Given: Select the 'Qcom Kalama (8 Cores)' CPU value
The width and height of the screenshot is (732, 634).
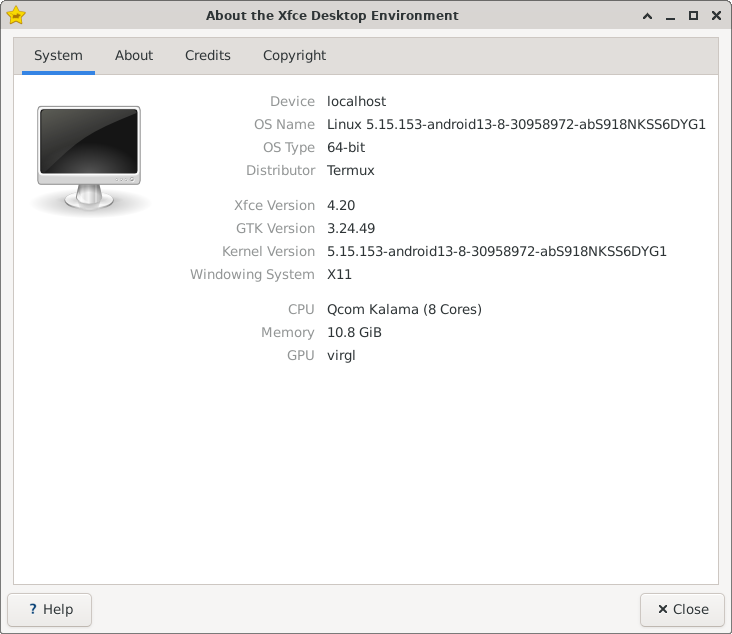Looking at the screenshot, I should pos(404,310).
